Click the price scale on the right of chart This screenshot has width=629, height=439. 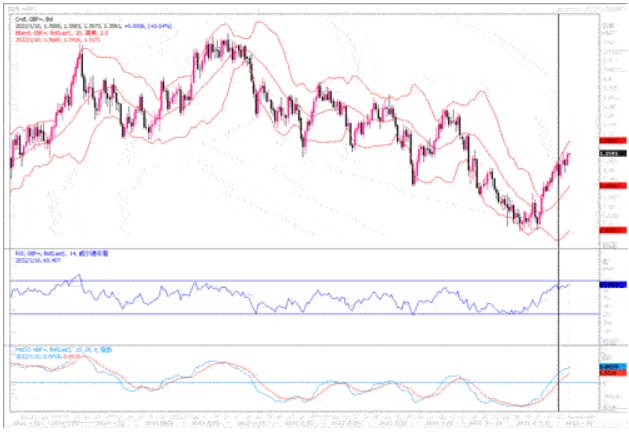coord(607,80)
